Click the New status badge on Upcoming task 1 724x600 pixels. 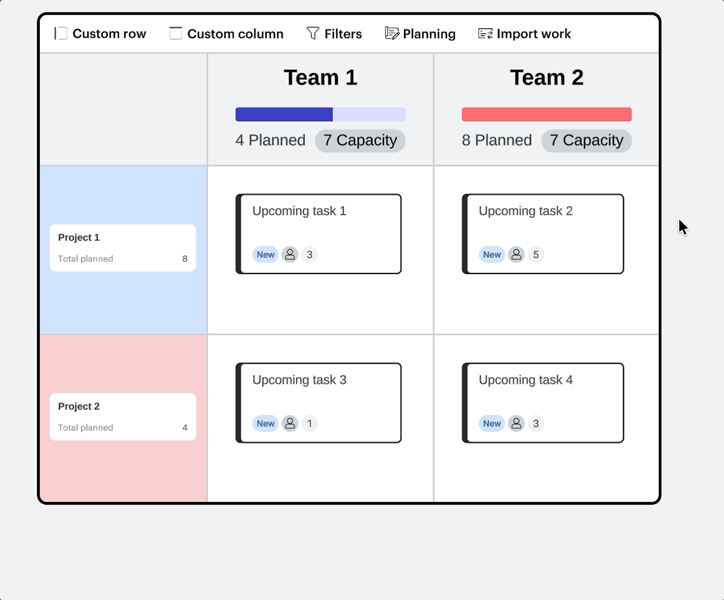pos(265,255)
